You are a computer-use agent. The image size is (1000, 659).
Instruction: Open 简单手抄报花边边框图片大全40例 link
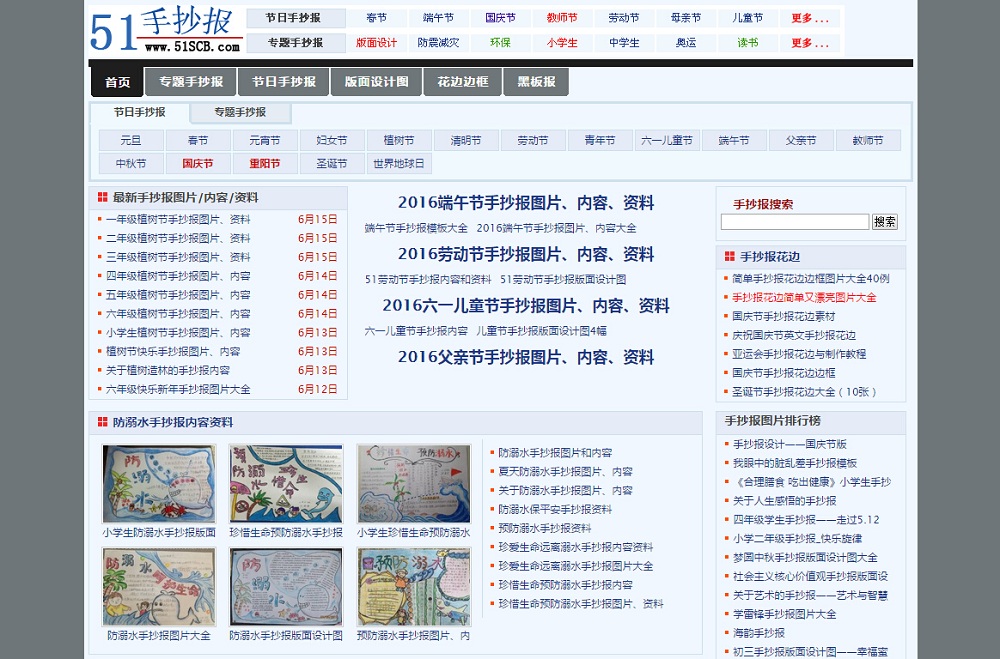click(x=811, y=279)
